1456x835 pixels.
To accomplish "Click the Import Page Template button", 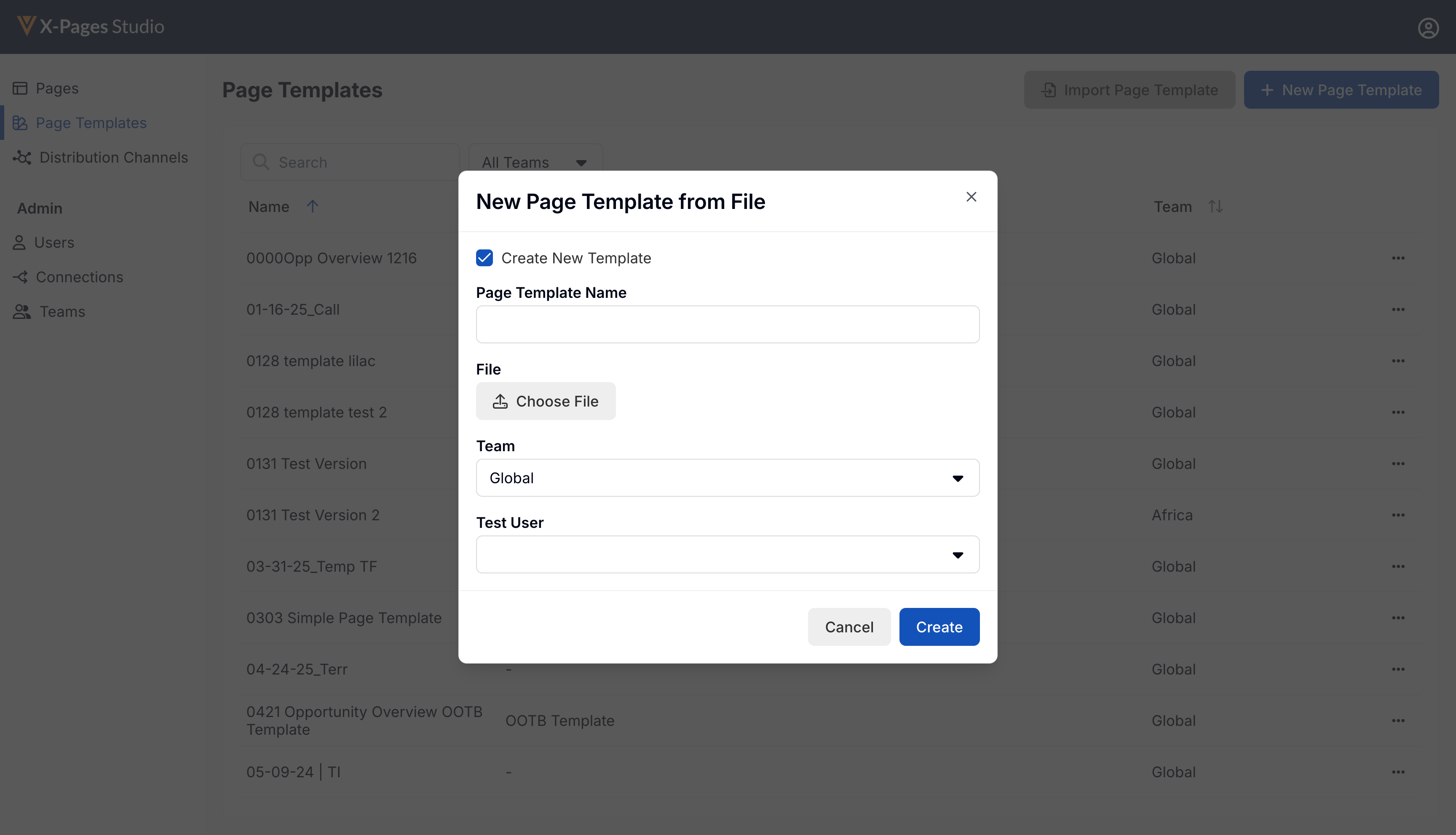I will pyautogui.click(x=1129, y=90).
